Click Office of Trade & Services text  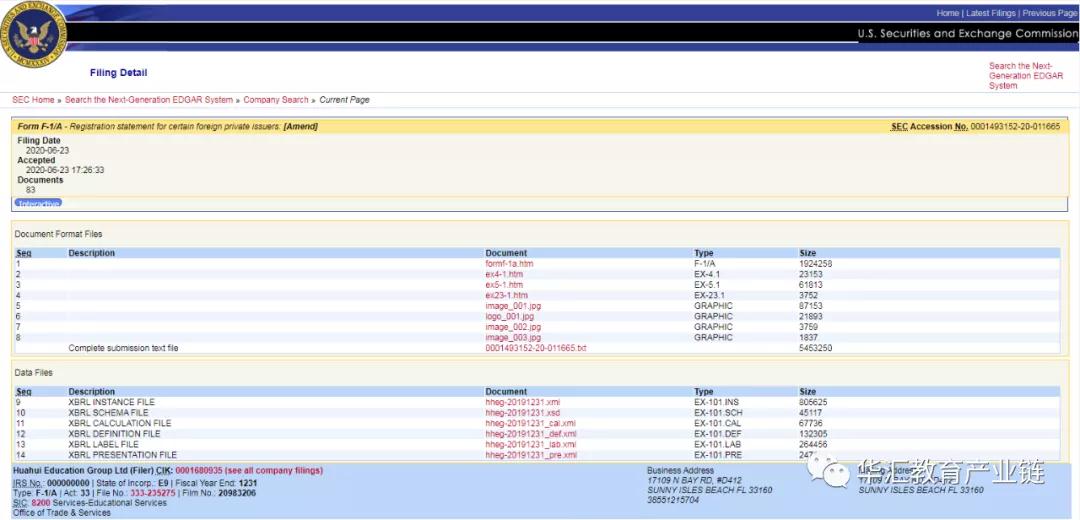(x=62, y=512)
